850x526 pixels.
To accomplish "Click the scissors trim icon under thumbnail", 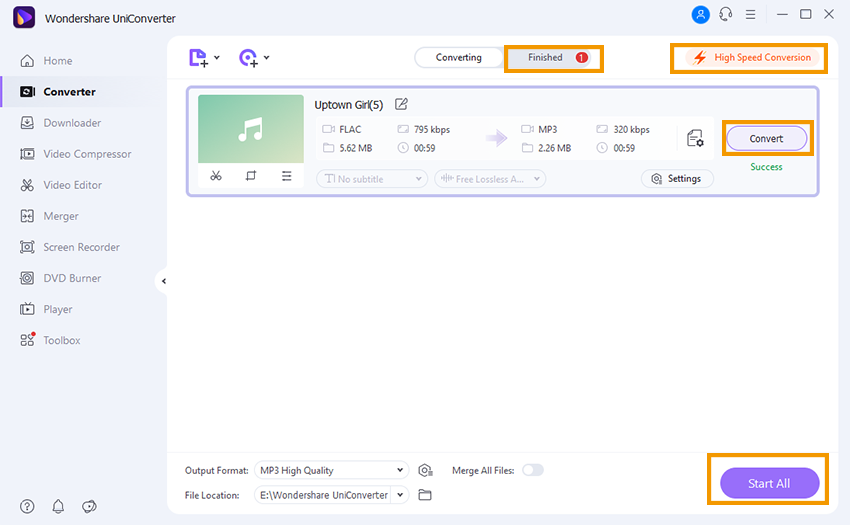I will 216,176.
